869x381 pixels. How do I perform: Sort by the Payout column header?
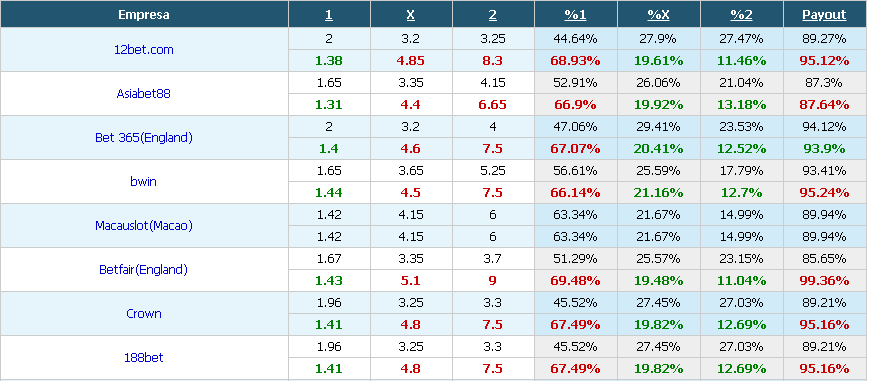tap(824, 15)
